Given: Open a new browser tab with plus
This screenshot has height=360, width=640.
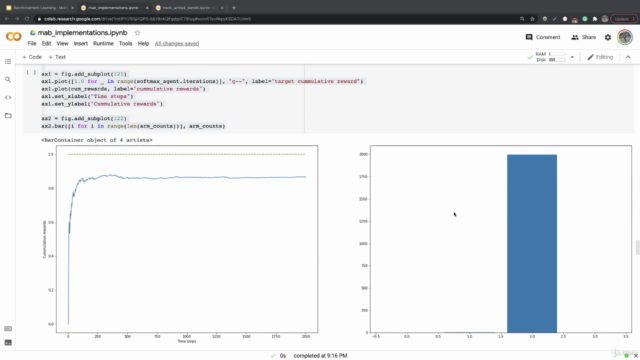Looking at the screenshot, I should click(x=234, y=8).
